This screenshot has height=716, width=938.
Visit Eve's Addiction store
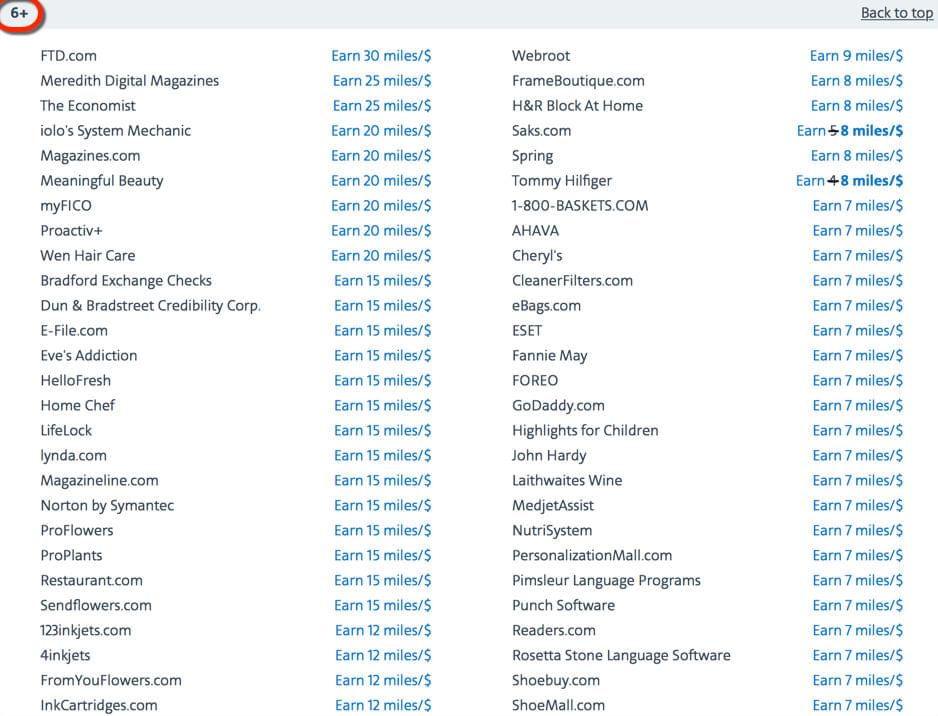point(89,356)
